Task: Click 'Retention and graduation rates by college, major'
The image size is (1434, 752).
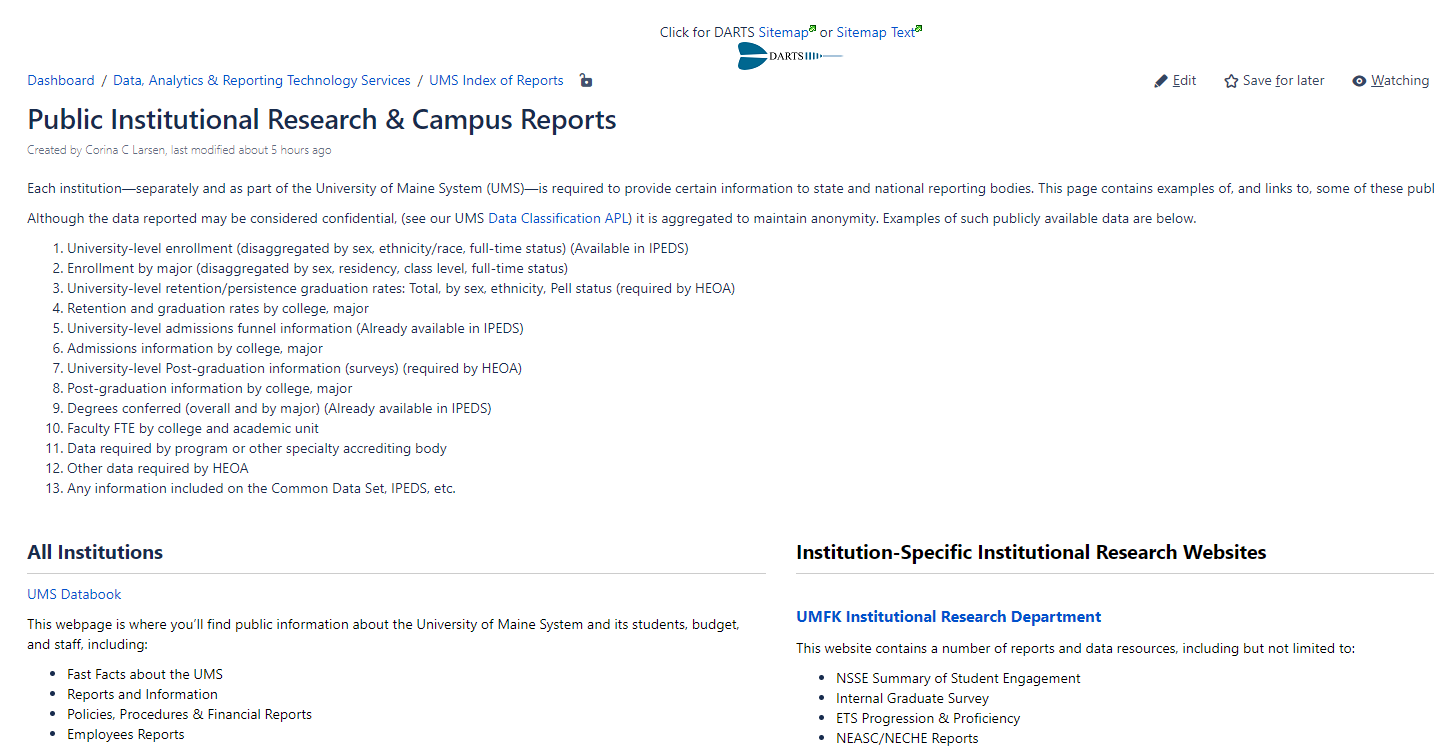Action: click(x=218, y=308)
